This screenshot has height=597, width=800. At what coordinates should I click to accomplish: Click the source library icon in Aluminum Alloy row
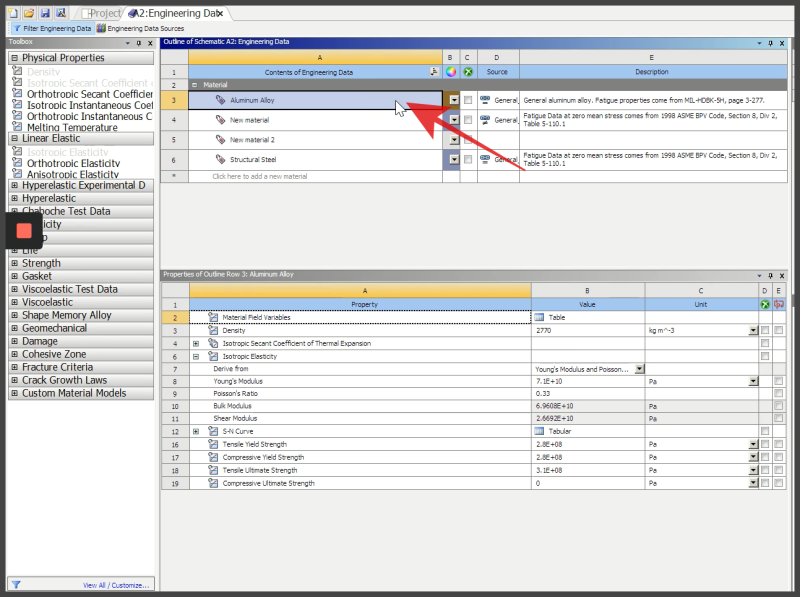point(485,100)
